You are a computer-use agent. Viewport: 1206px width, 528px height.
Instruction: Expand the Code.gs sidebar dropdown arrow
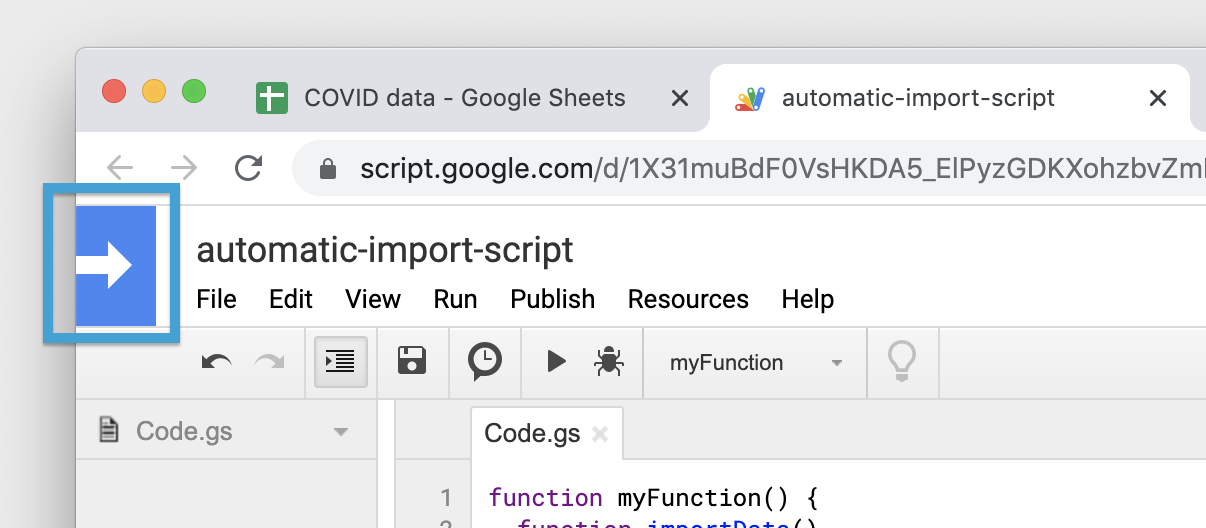pos(341,433)
